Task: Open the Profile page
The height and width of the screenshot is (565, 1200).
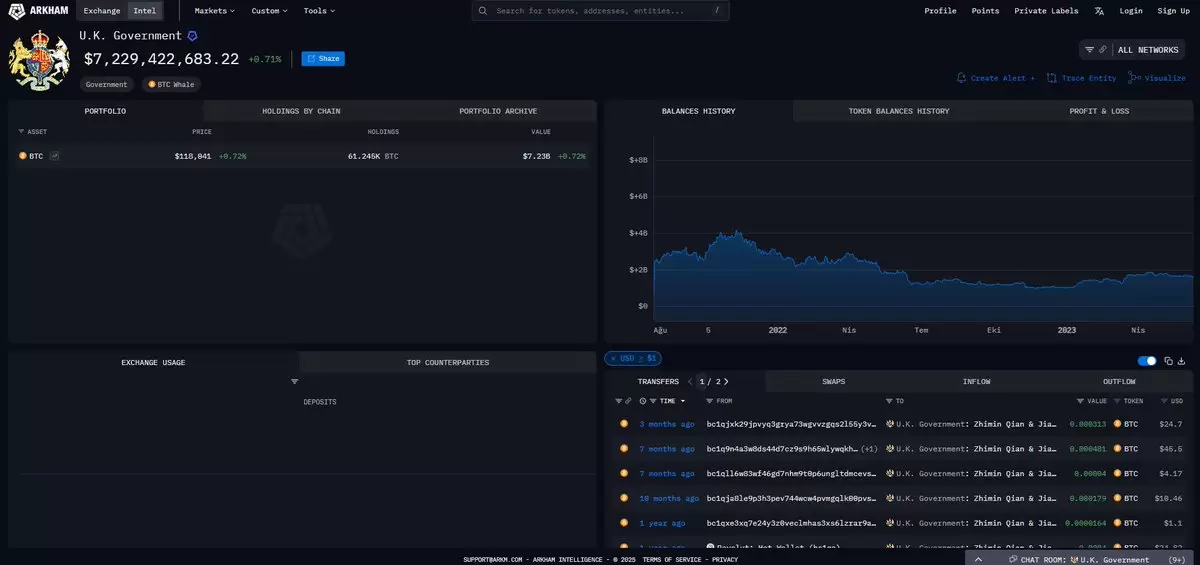Action: (940, 11)
